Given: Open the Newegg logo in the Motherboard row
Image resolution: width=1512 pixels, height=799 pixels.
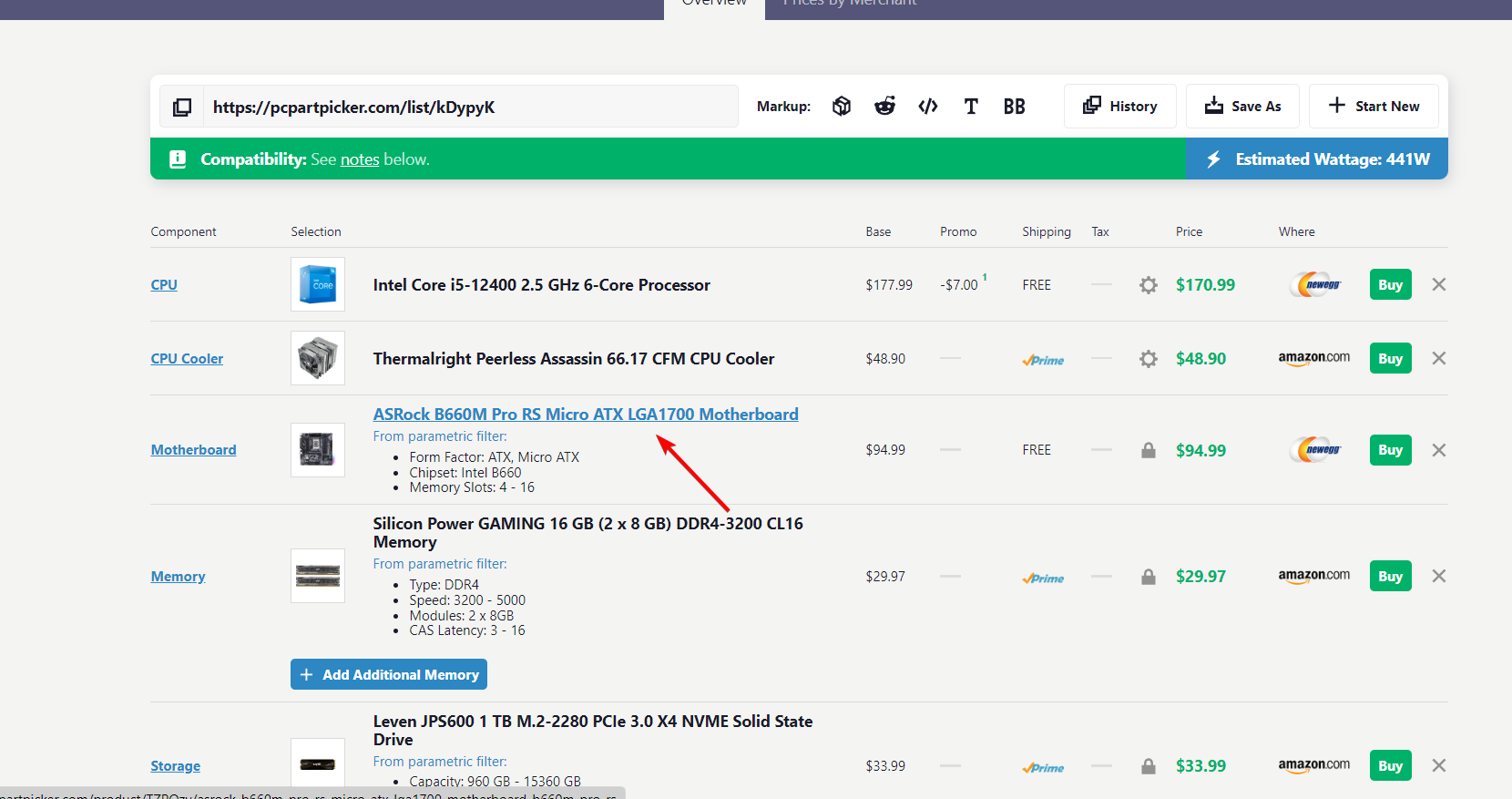Looking at the screenshot, I should [x=1314, y=449].
